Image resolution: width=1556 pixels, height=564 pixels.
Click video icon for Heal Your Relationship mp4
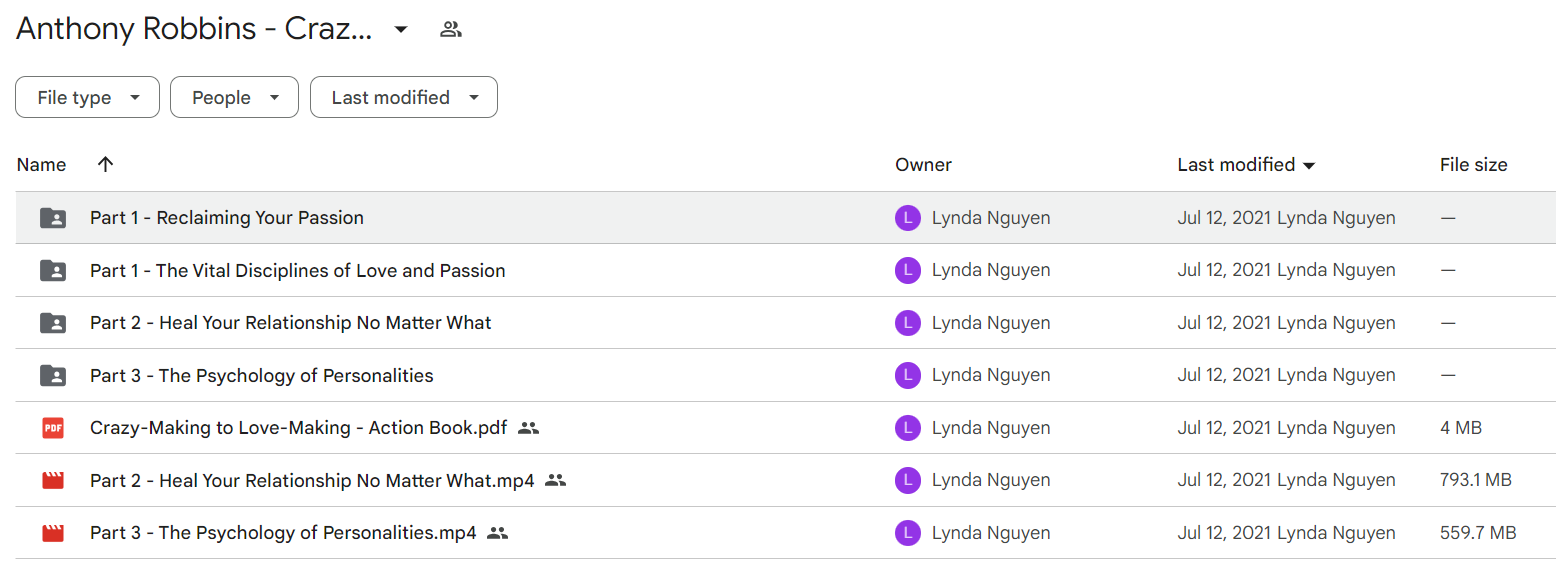point(53,480)
